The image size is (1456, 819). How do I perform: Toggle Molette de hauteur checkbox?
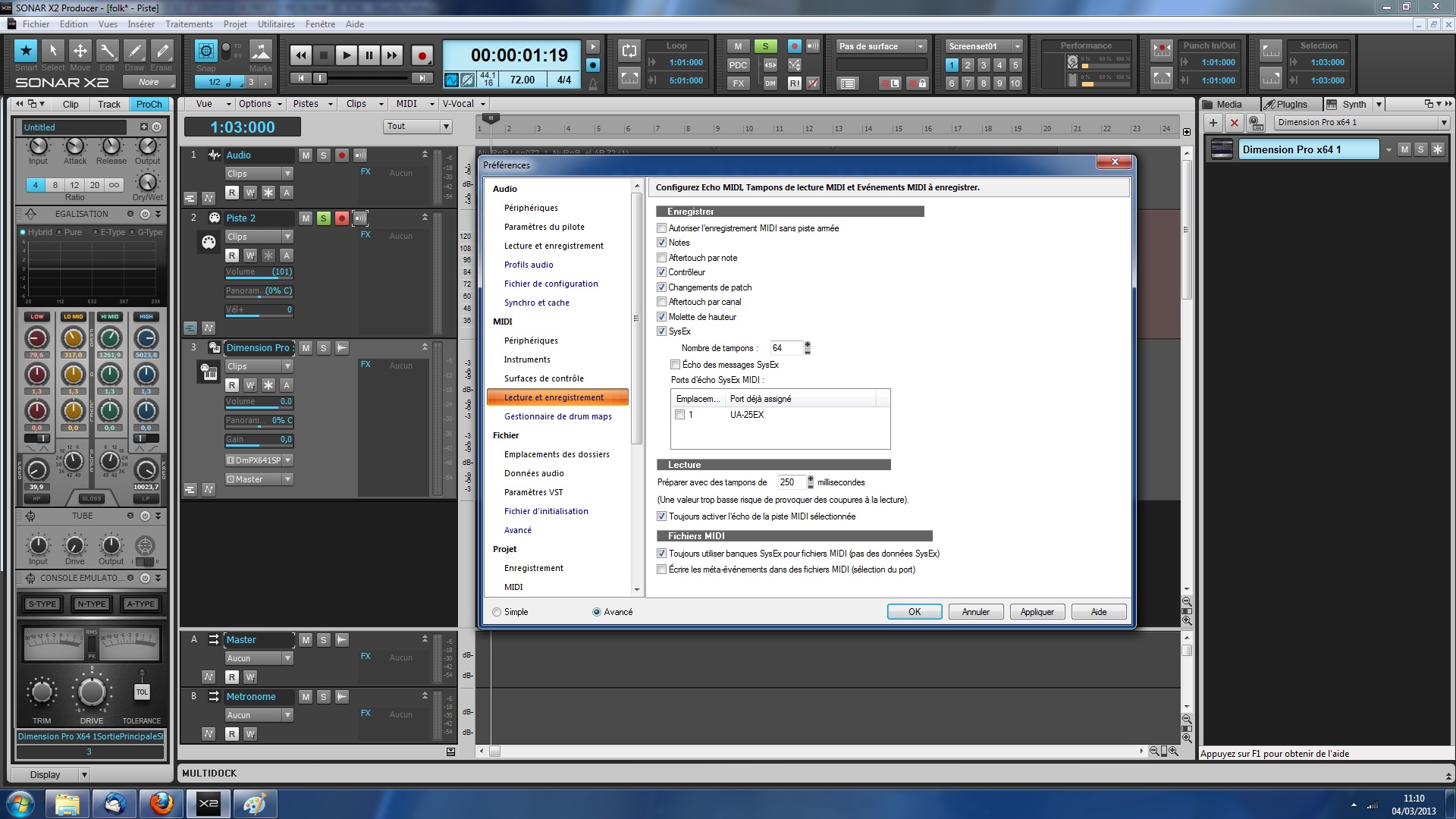tap(662, 317)
